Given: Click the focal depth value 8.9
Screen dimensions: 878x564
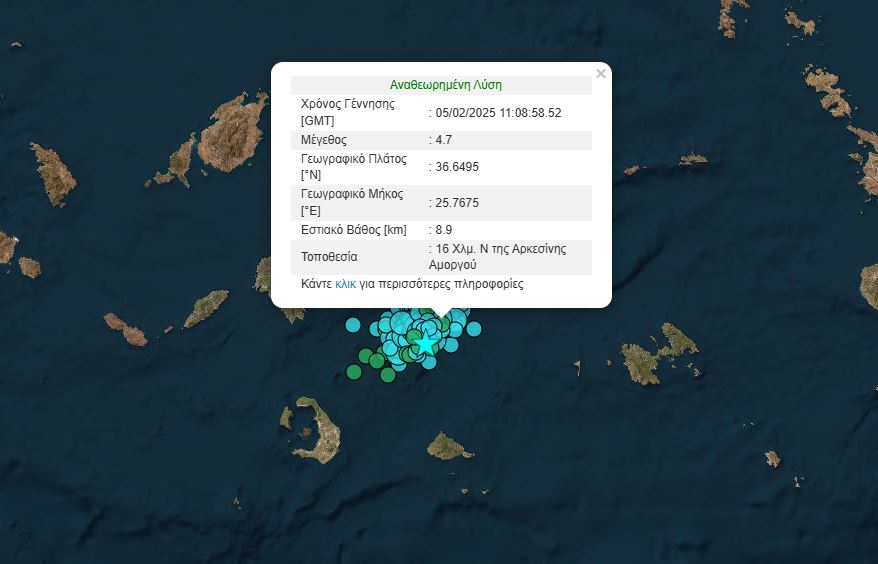Looking at the screenshot, I should (442, 230).
